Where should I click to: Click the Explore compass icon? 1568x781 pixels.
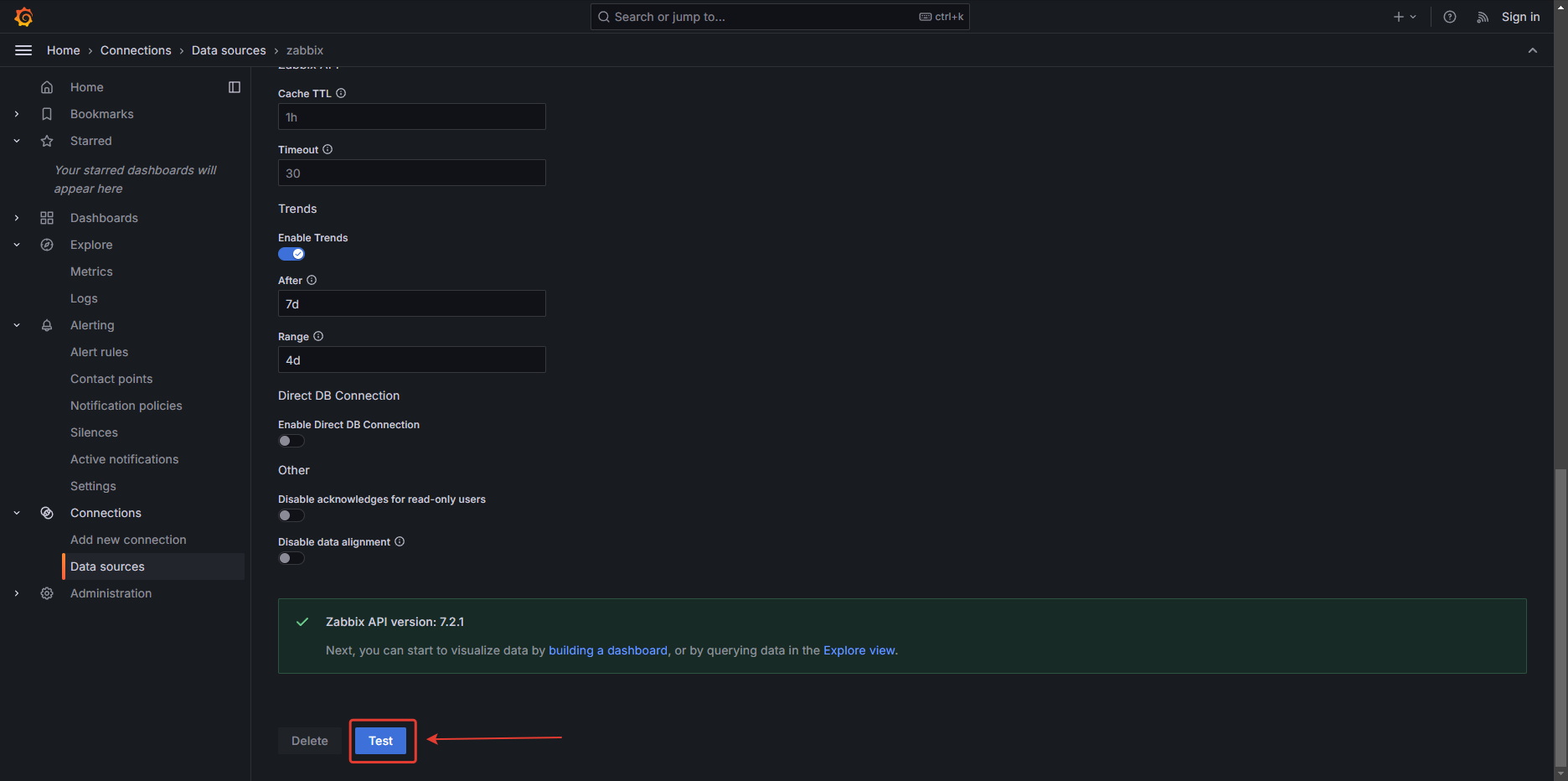click(47, 245)
